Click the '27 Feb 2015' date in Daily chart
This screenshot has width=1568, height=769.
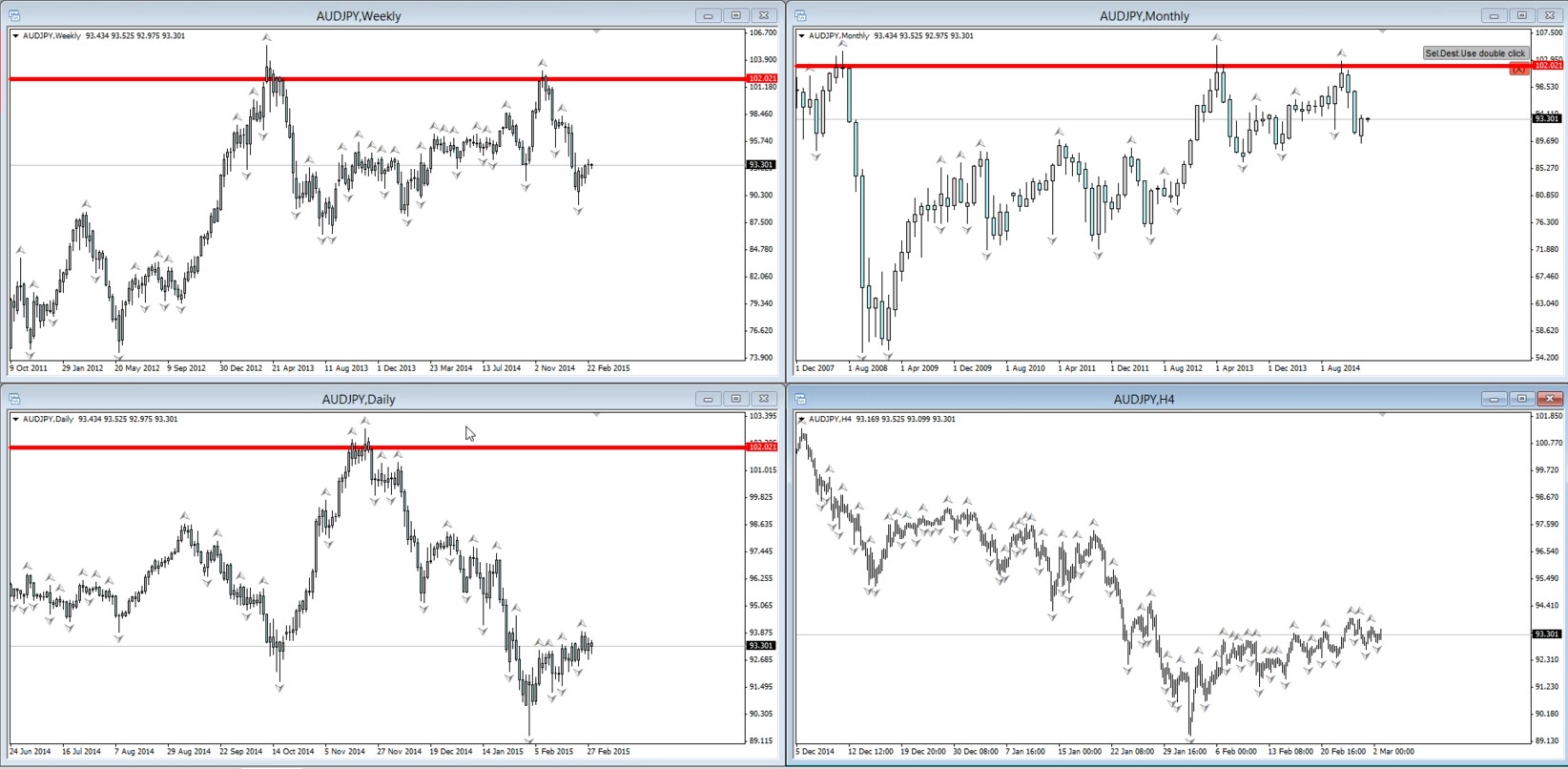click(609, 752)
